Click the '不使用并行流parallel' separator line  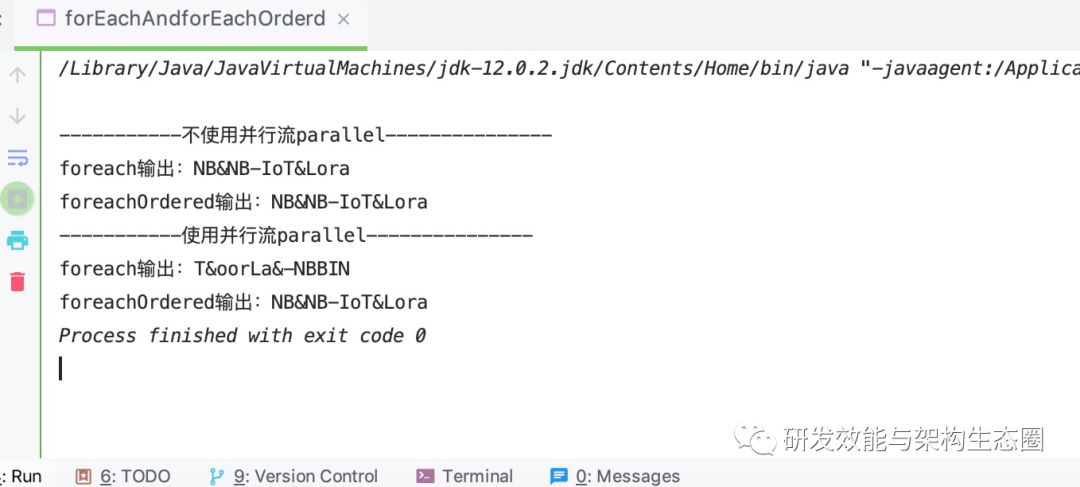[x=306, y=135]
